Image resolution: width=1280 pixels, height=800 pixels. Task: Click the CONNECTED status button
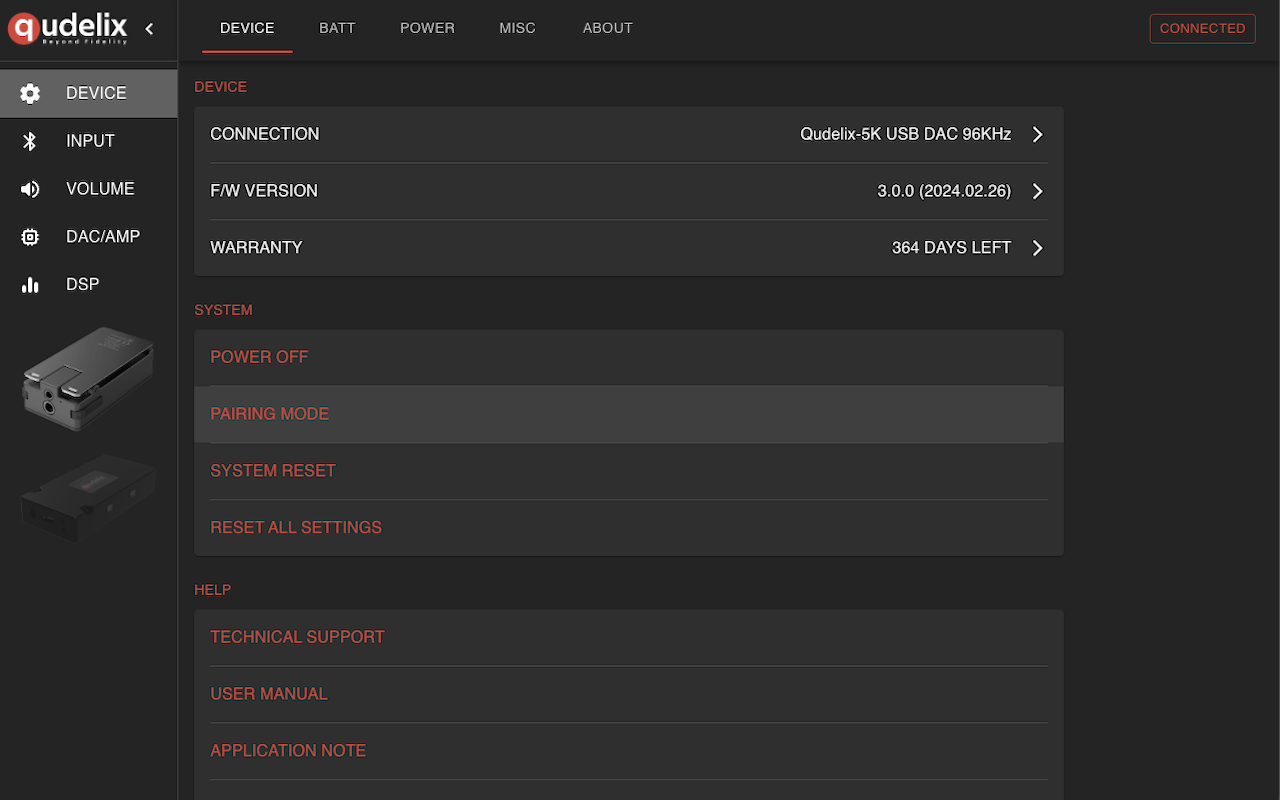pos(1202,28)
